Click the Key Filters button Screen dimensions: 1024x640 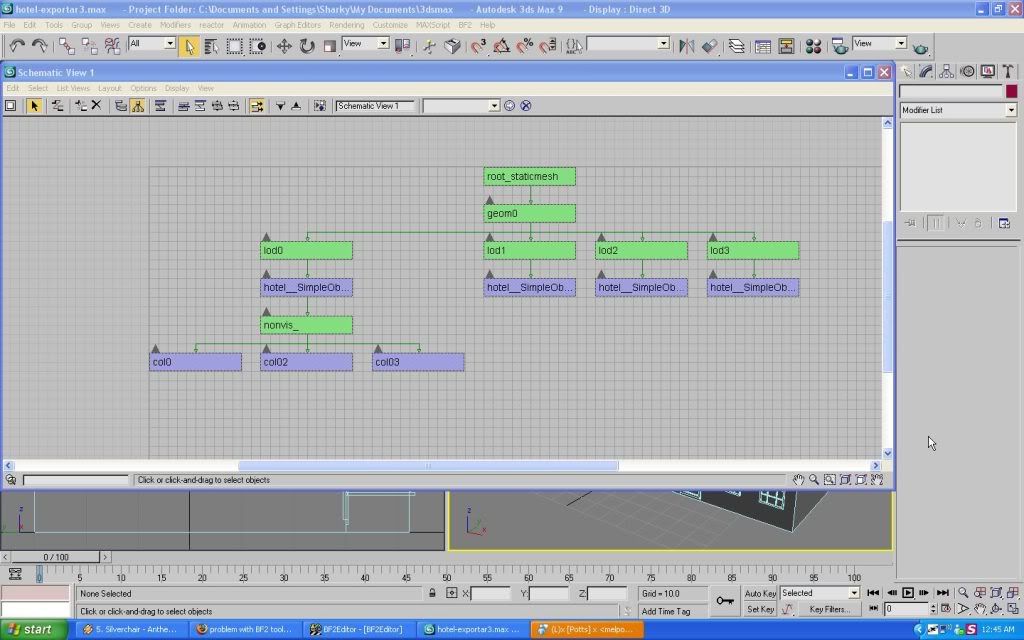tap(829, 609)
